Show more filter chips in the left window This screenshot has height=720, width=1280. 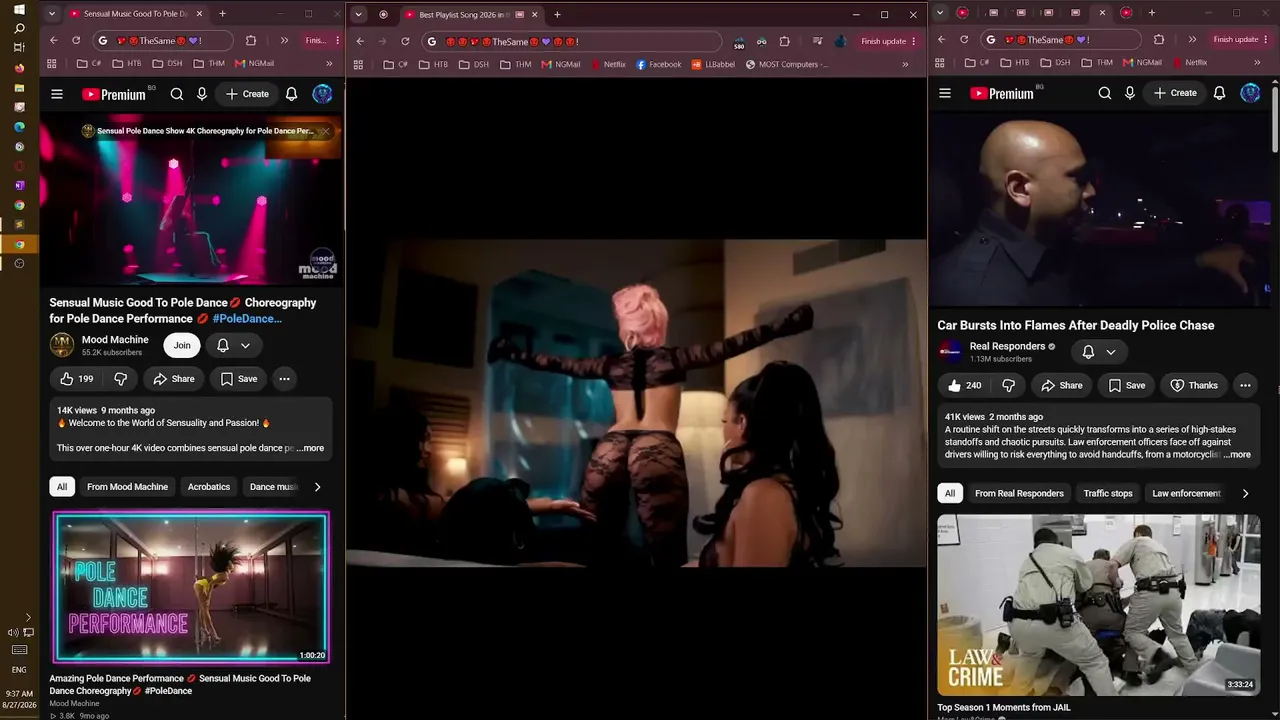(x=317, y=487)
